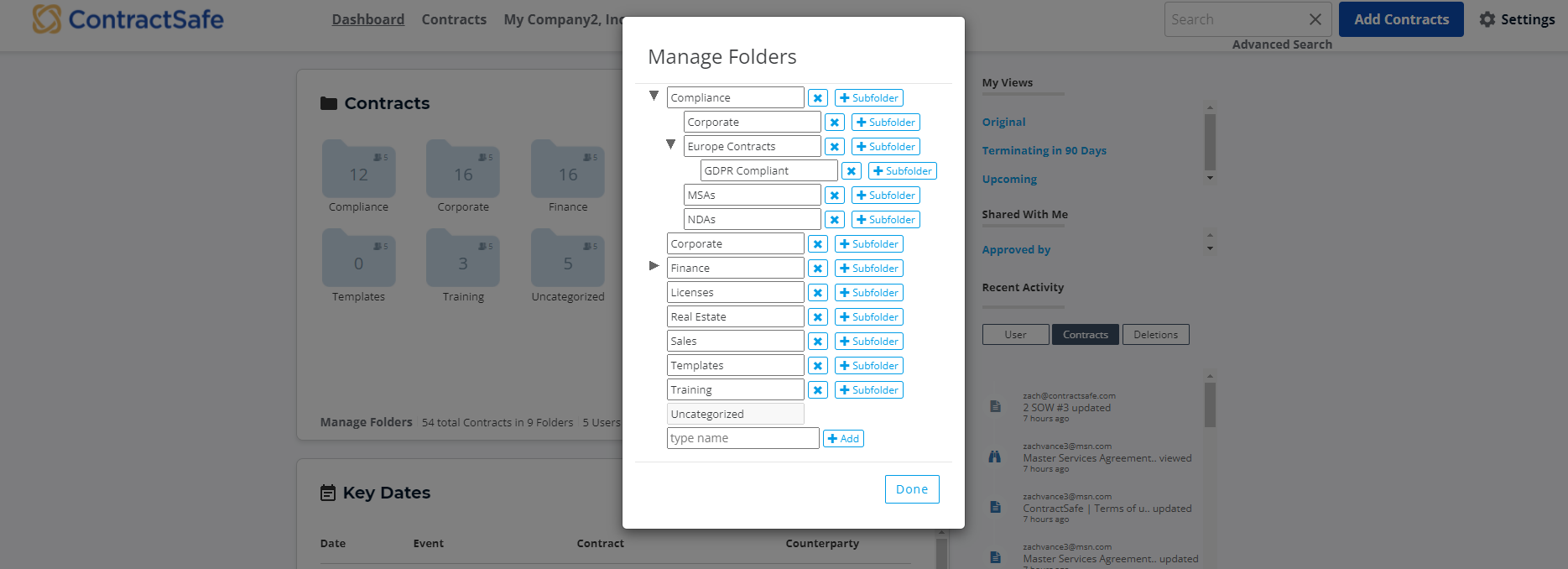Remove the Europe Contracts folder
Screen dimensions: 1568x569
(x=835, y=147)
